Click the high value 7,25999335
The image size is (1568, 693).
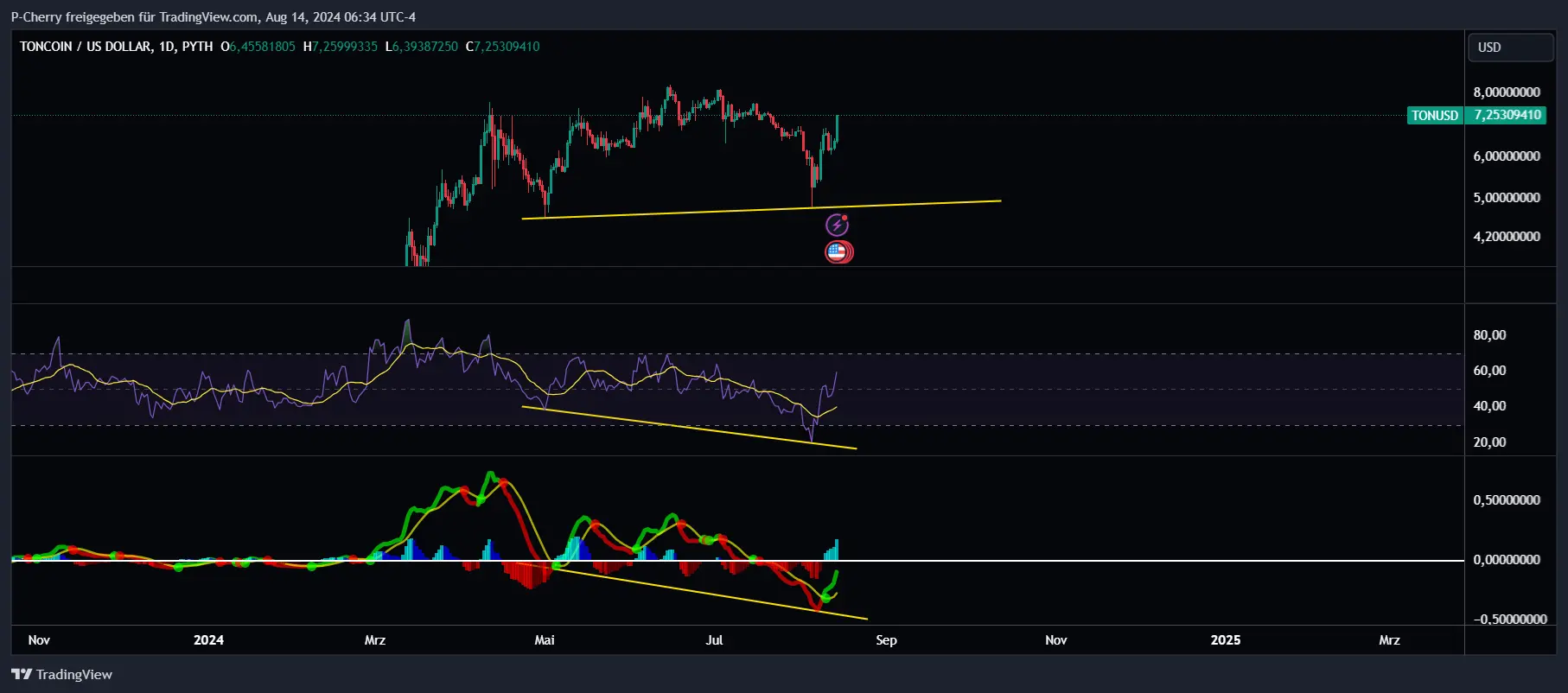345,47
